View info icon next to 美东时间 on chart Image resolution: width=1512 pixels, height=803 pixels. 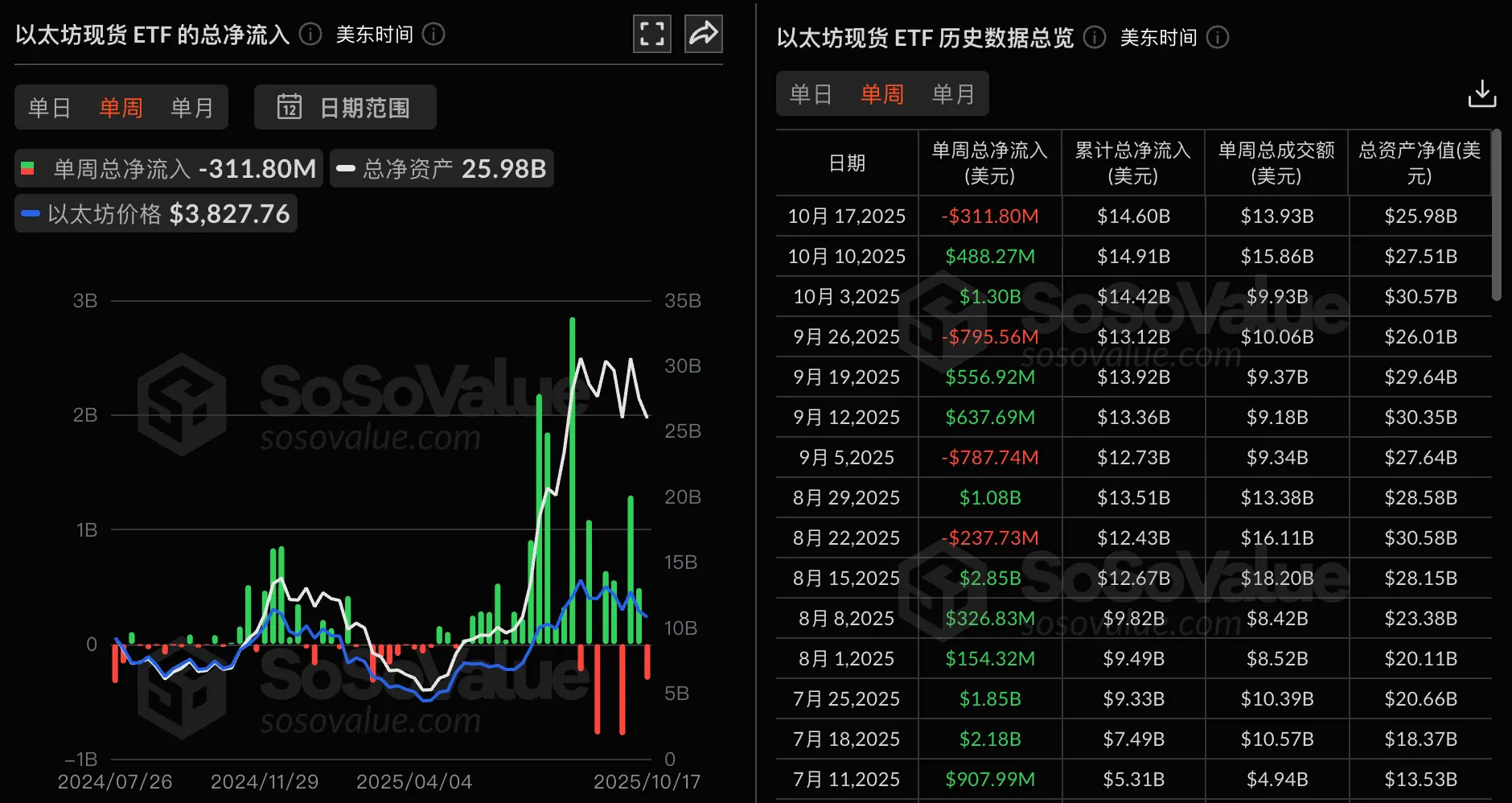tap(433, 35)
